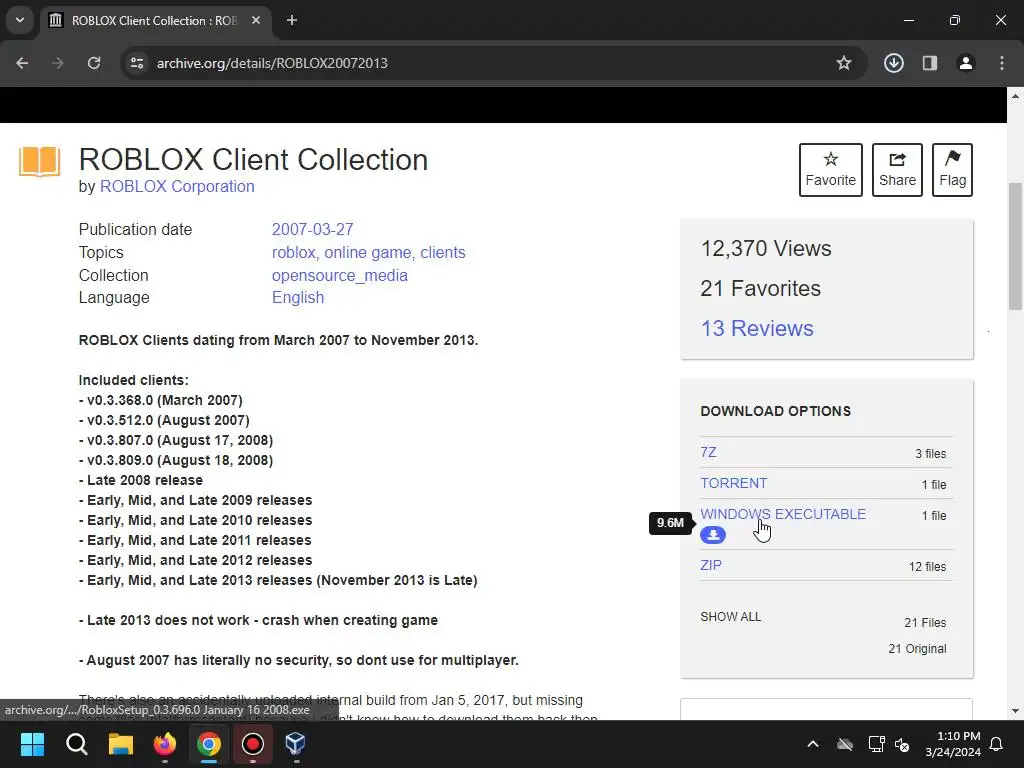Open opensource_media collection link
Image resolution: width=1024 pixels, height=768 pixels.
pos(340,275)
